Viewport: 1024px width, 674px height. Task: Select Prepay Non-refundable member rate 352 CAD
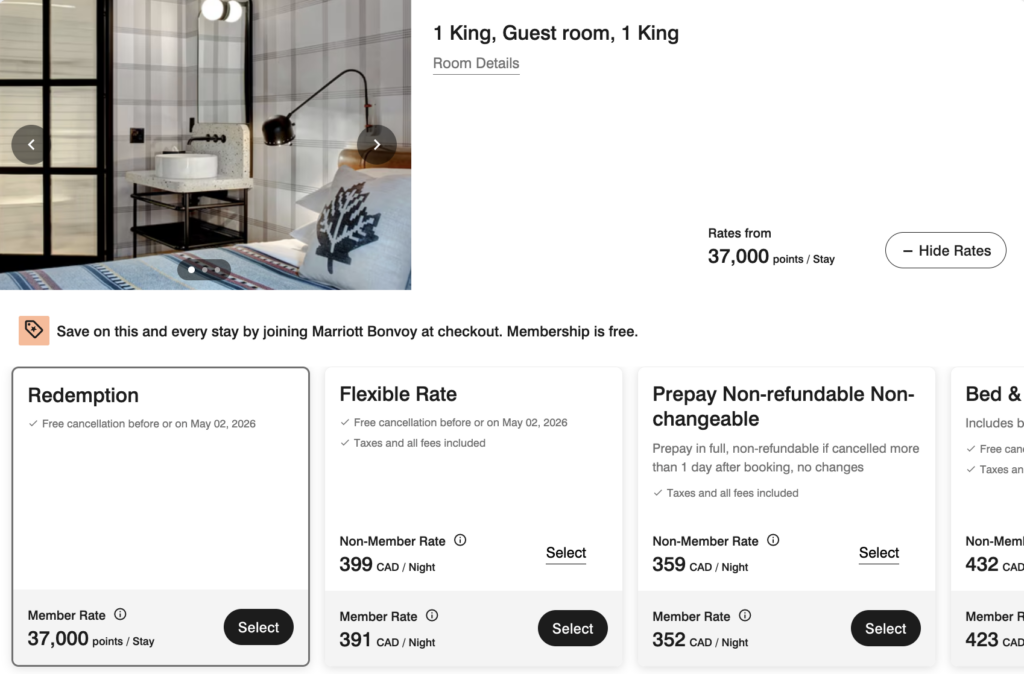(885, 628)
